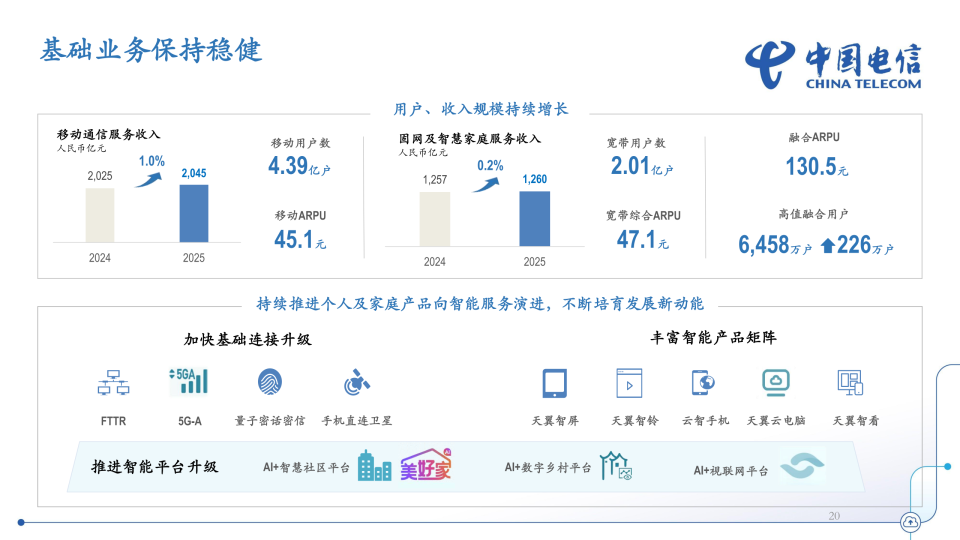
Task: Click the 加快基础连接升级 heading
Action: pos(248,339)
